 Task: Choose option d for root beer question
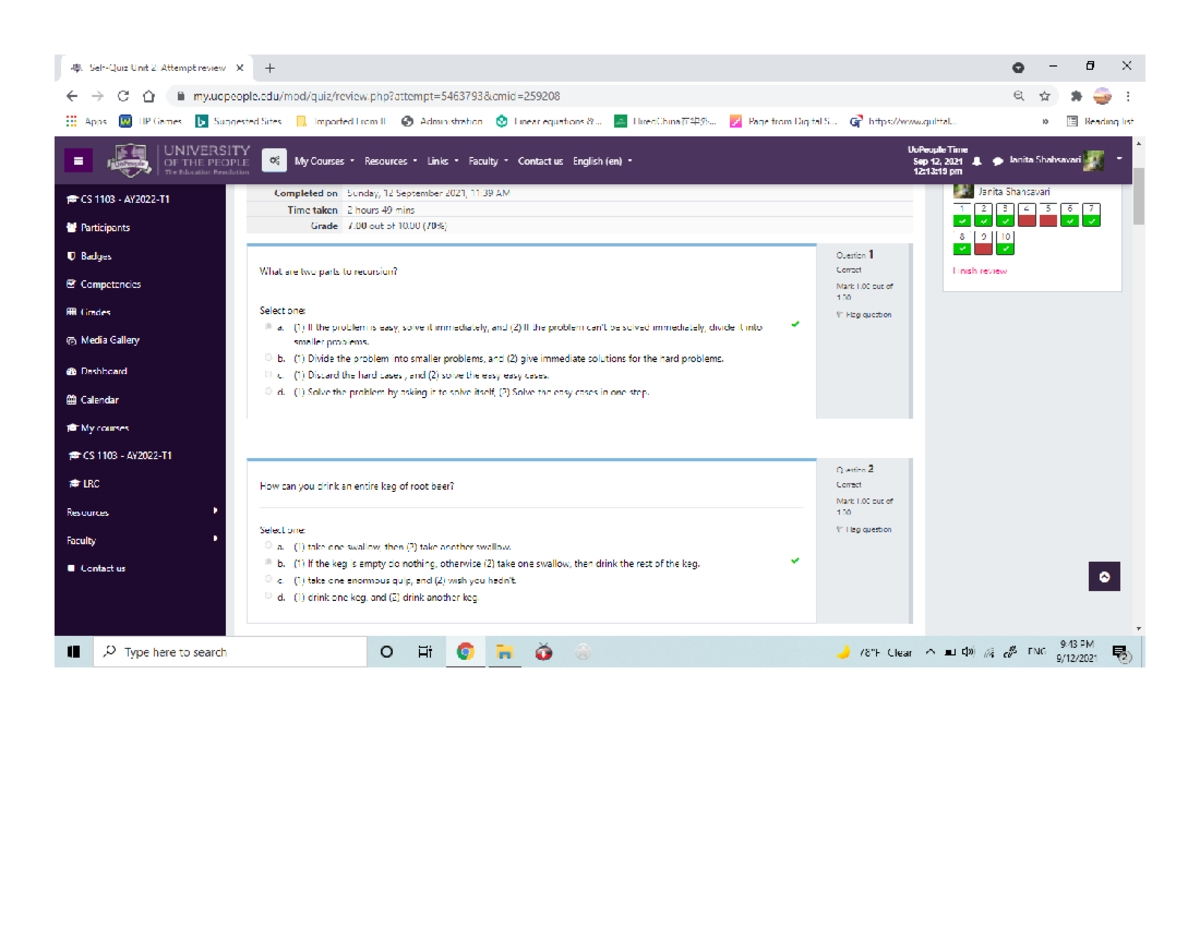pos(269,597)
